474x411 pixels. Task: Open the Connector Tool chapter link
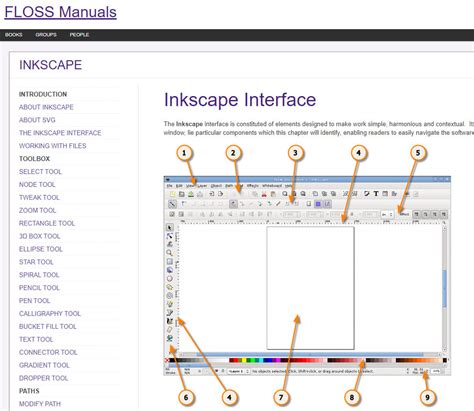tap(48, 352)
